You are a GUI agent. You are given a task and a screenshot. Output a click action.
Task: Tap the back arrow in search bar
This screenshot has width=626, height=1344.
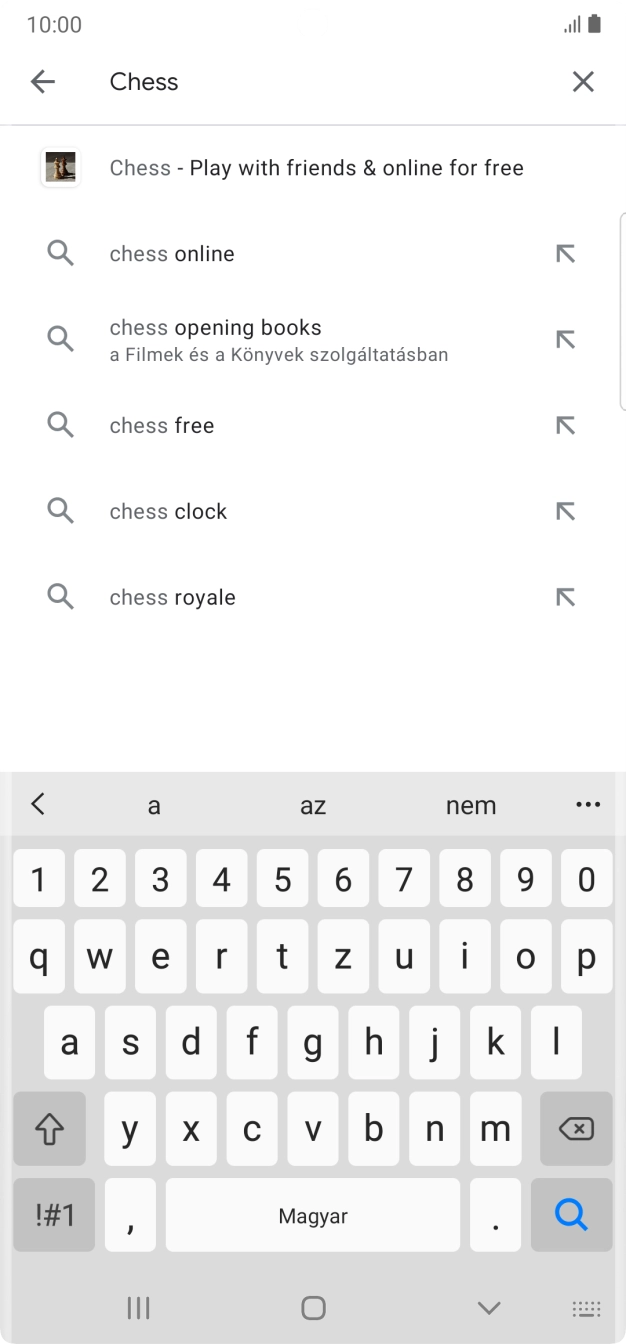tap(43, 82)
